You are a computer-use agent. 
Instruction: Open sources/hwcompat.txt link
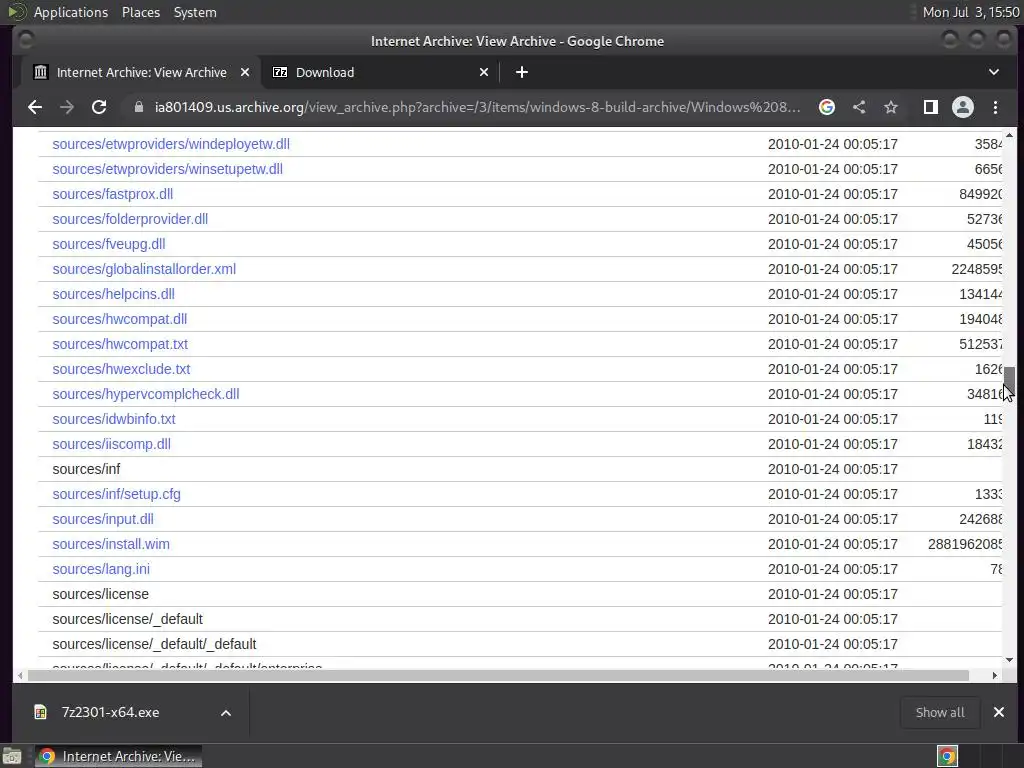[x=120, y=344]
